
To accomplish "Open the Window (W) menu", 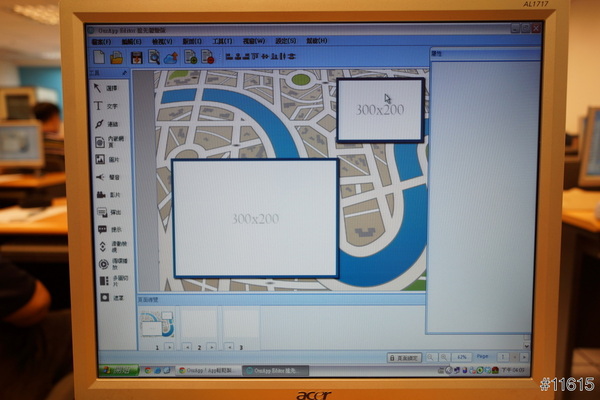I will (x=254, y=41).
